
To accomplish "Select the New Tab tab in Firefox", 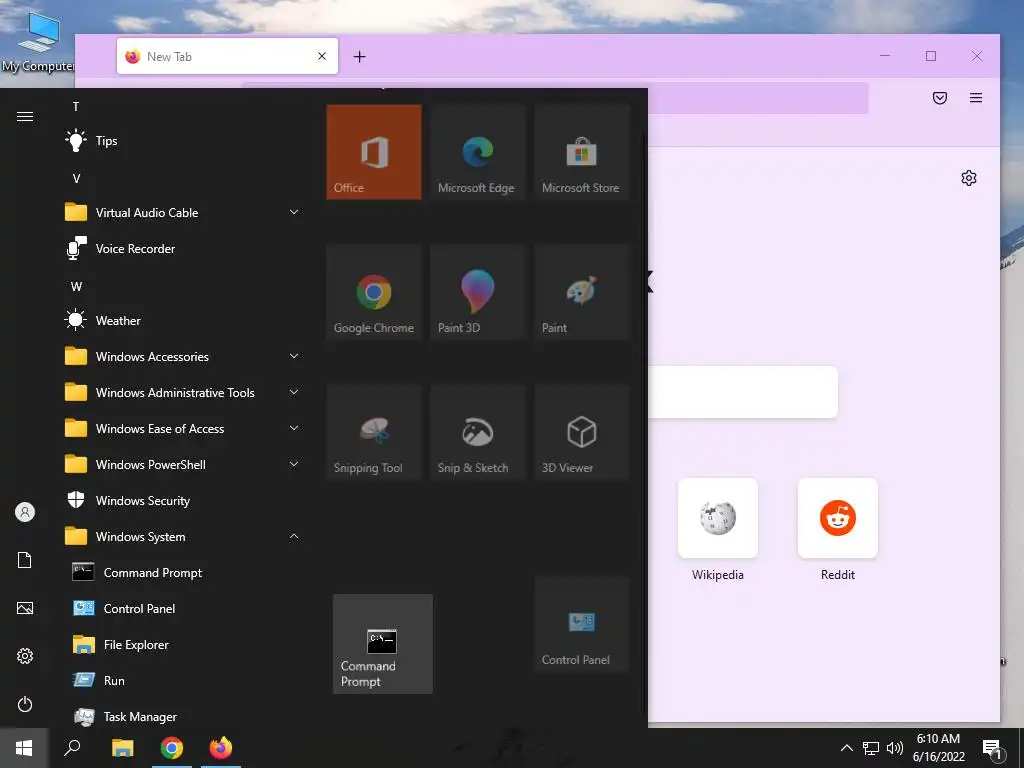I will pos(227,56).
